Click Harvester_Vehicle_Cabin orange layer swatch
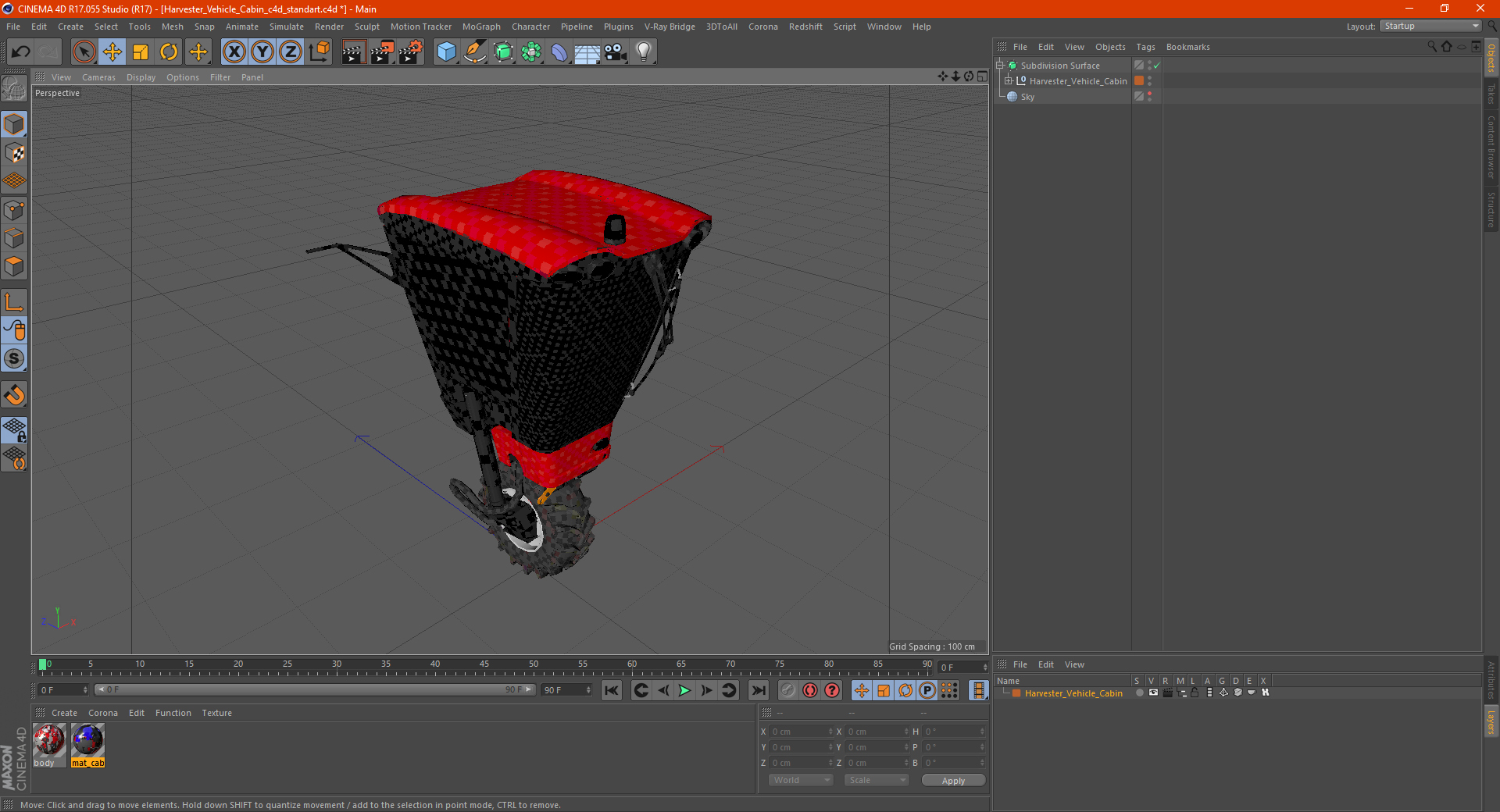 click(1139, 81)
